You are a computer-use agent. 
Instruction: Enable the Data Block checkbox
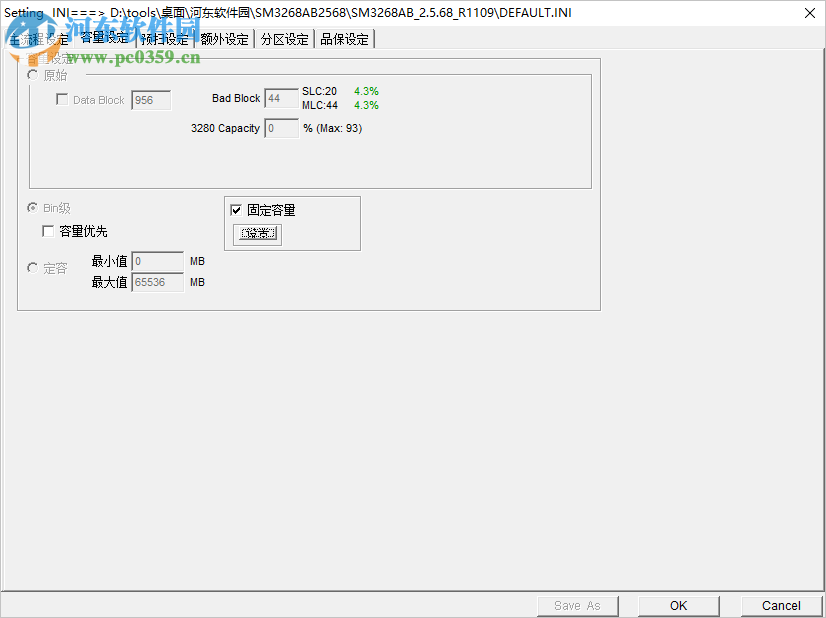pos(62,99)
